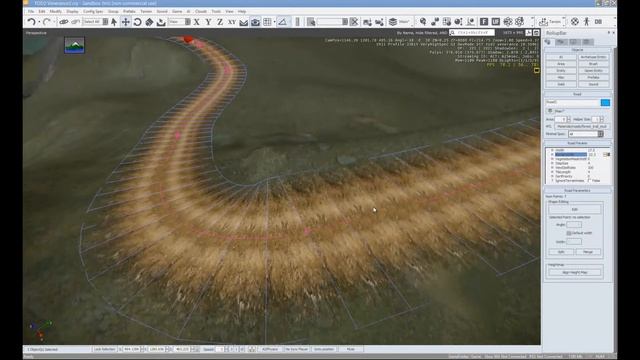Activate the Move tool cross-arrows icon

click(126, 22)
